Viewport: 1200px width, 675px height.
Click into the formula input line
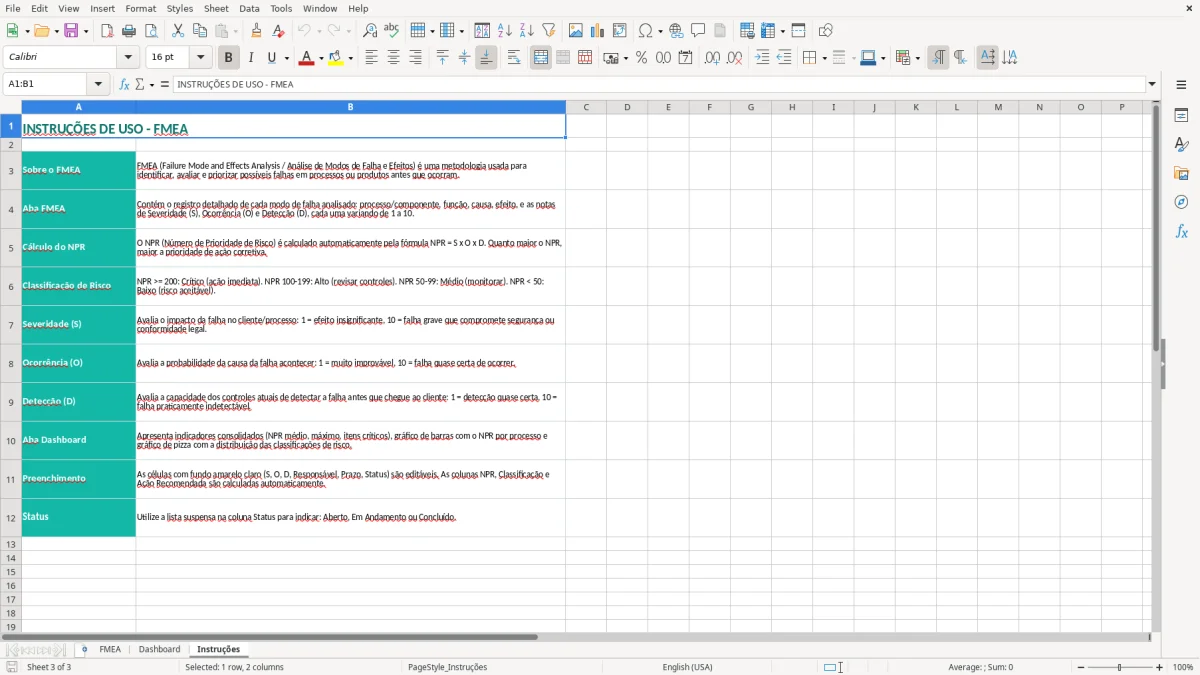(x=660, y=85)
